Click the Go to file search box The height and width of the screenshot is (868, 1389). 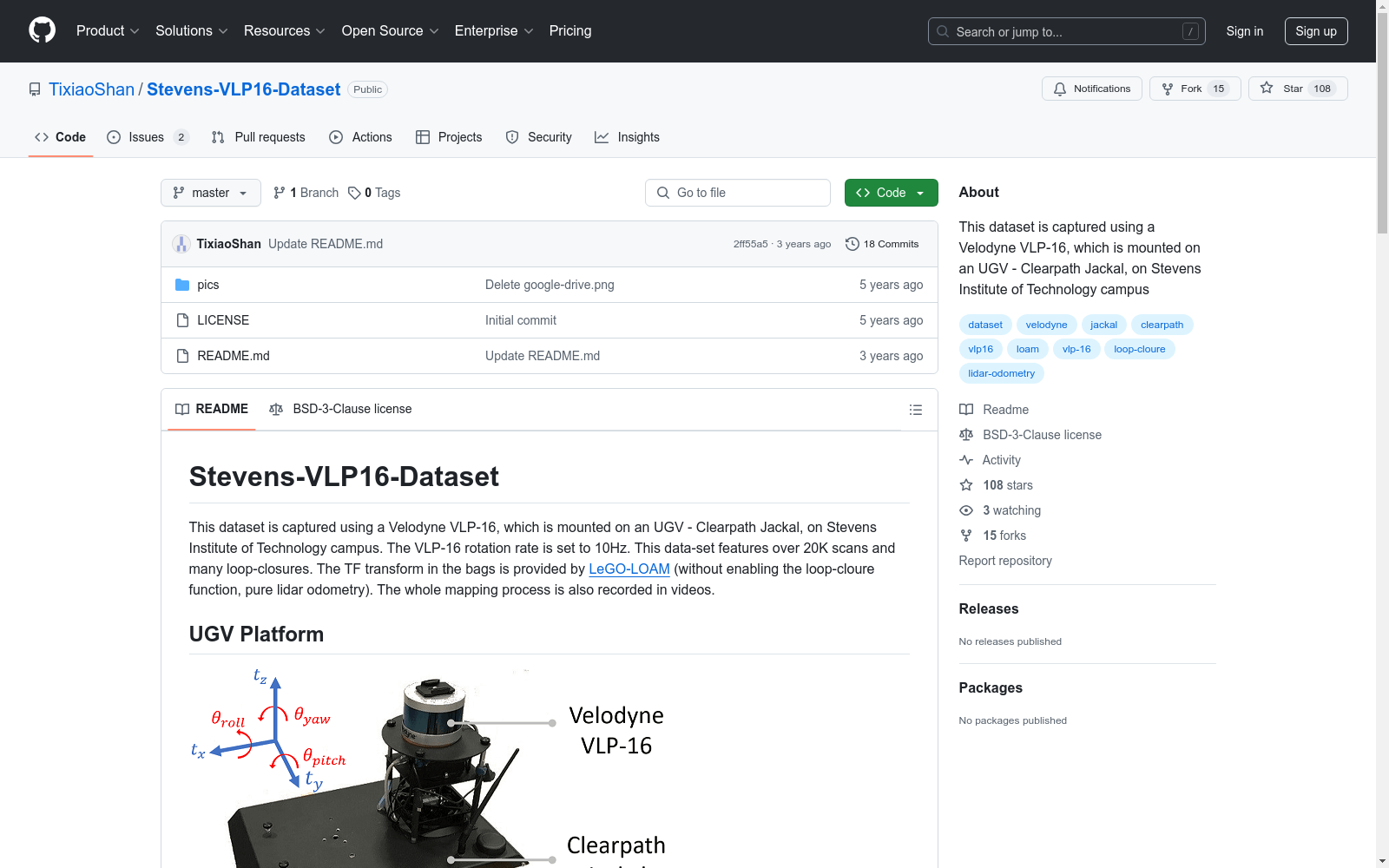pos(738,193)
